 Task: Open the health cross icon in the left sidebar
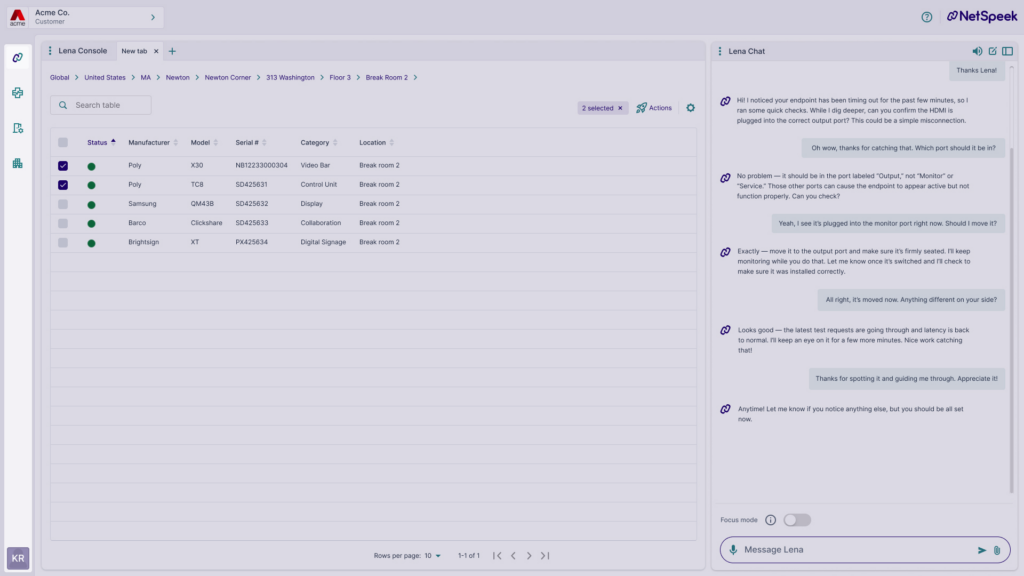pos(18,93)
